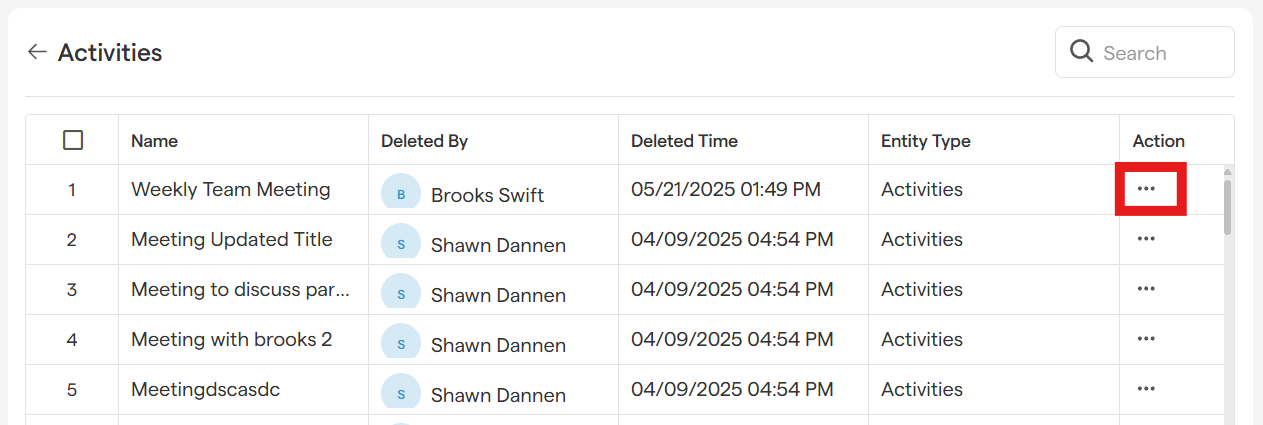
Task: Click Shawn Dannen avatar in row 2
Action: [401, 243]
